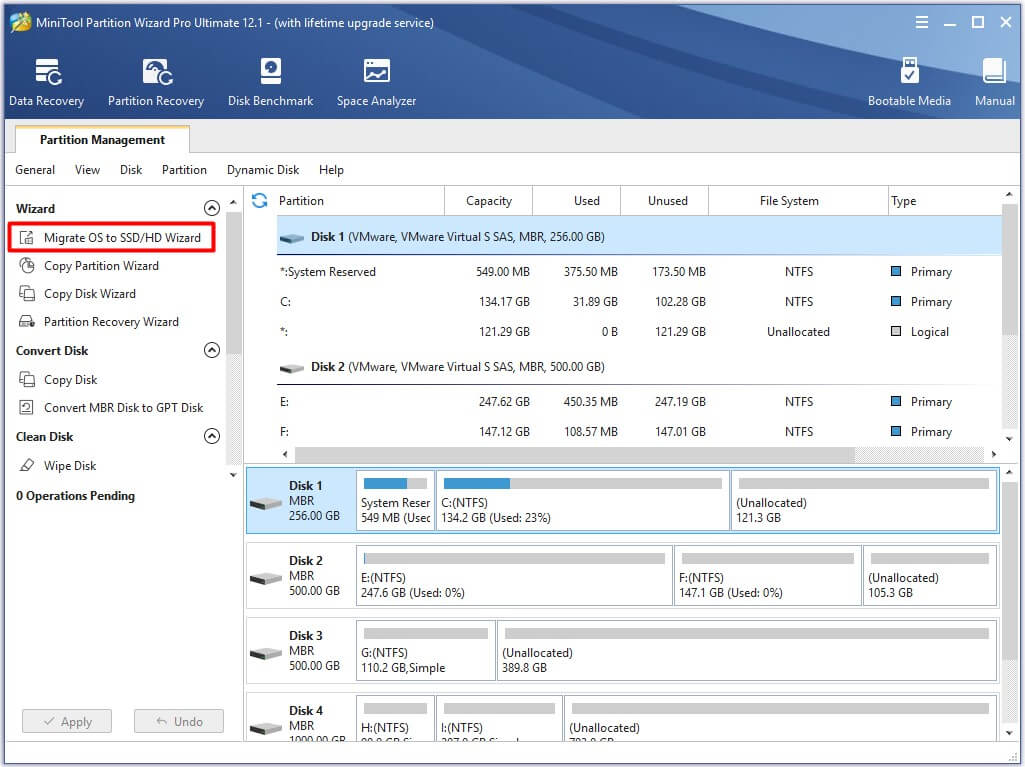1025x767 pixels.
Task: Click the Disk 2 drive icon in the partition list
Action: 292,368
